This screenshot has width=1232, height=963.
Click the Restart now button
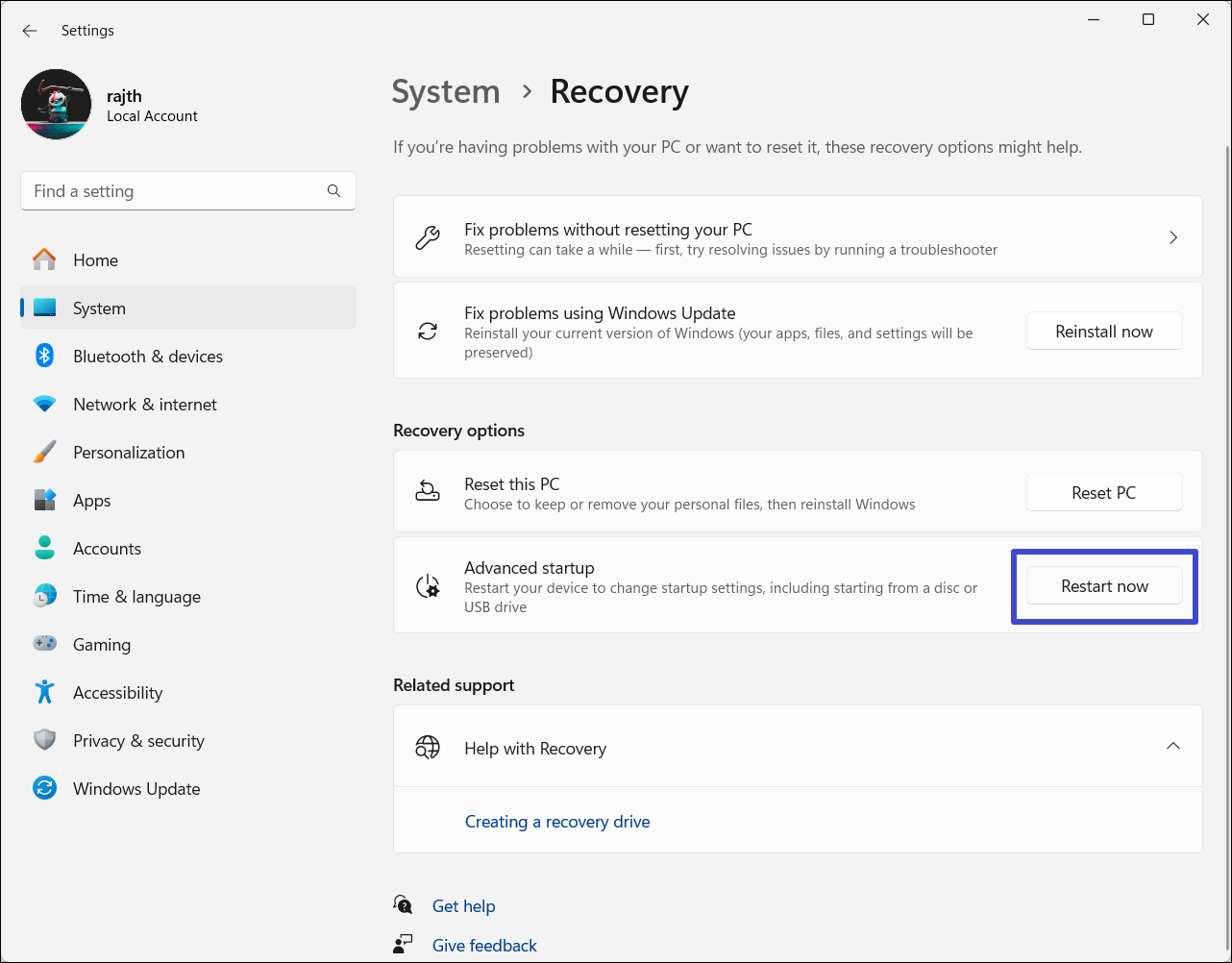click(x=1104, y=586)
